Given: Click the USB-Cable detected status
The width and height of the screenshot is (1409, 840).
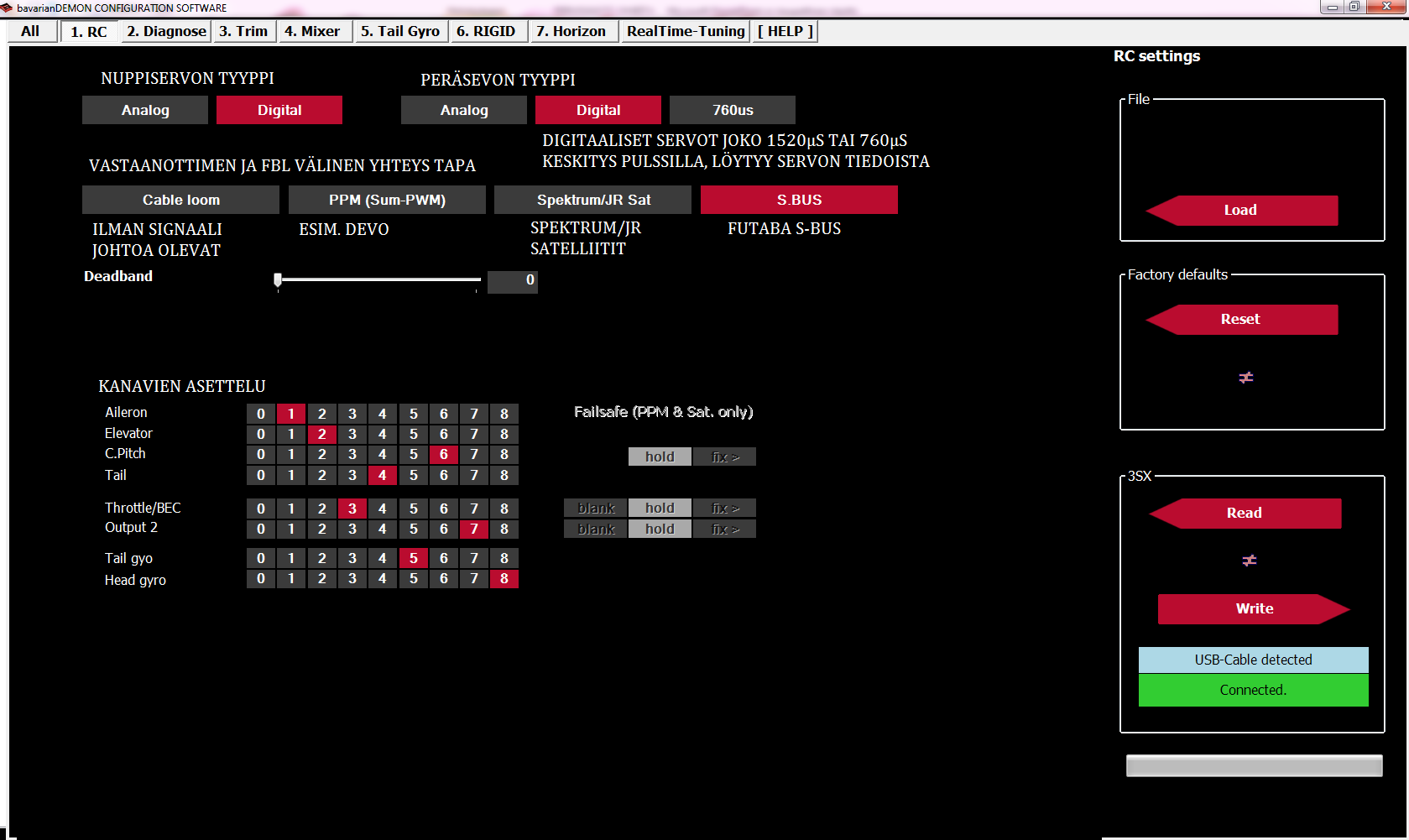Looking at the screenshot, I should point(1254,660).
